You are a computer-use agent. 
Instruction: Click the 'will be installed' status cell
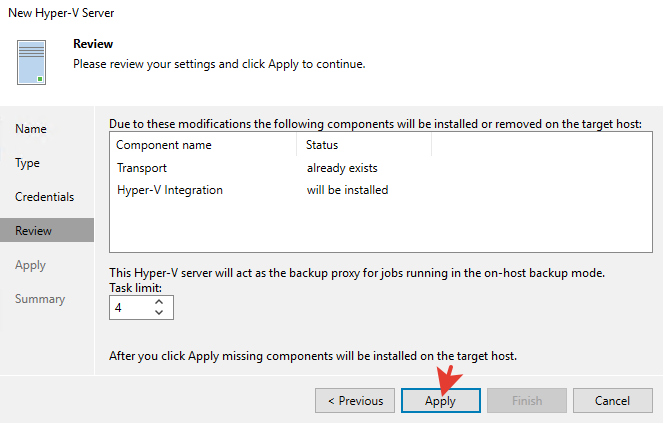[x=347, y=189]
